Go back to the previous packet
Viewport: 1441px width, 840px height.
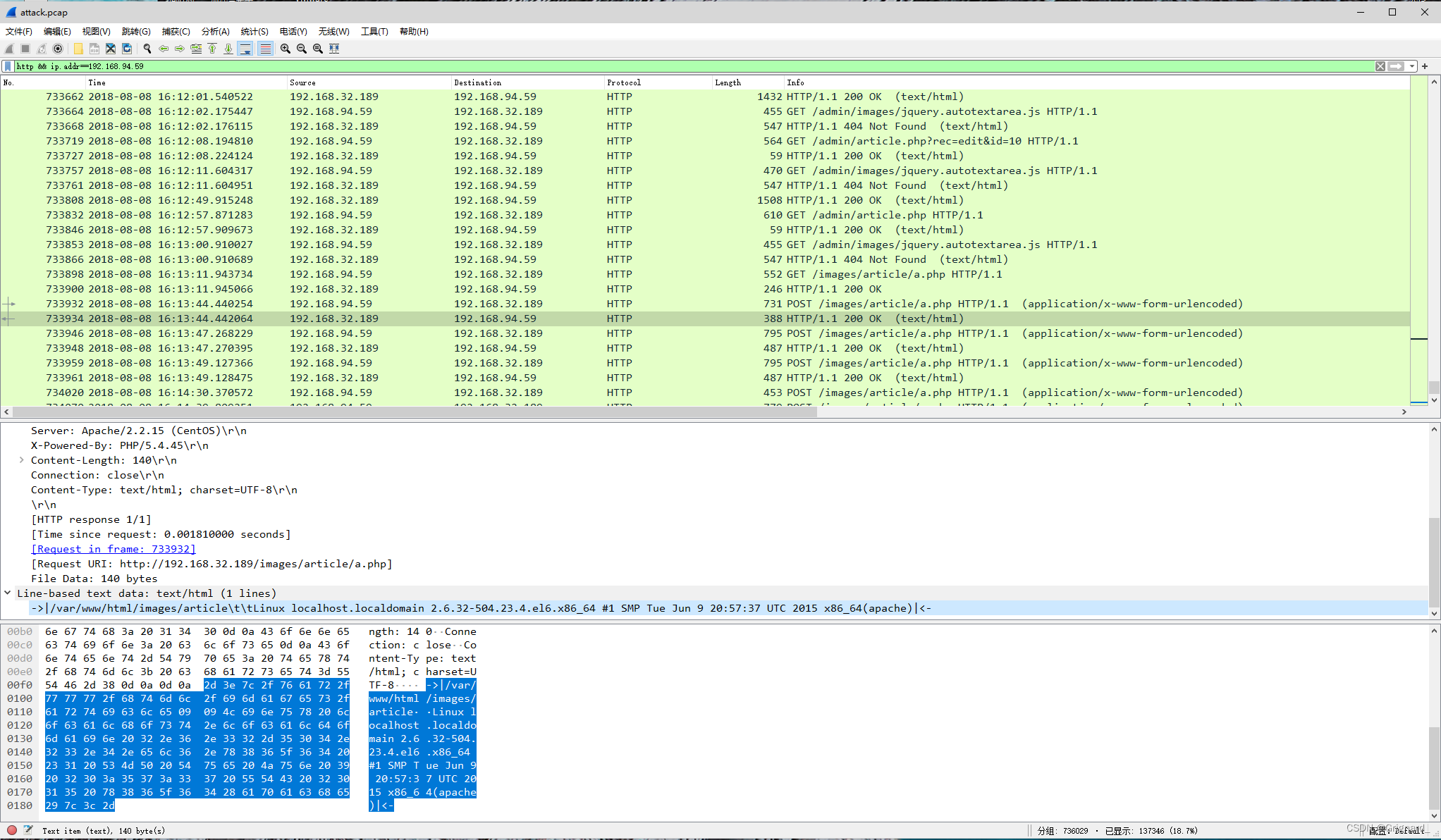[x=164, y=49]
